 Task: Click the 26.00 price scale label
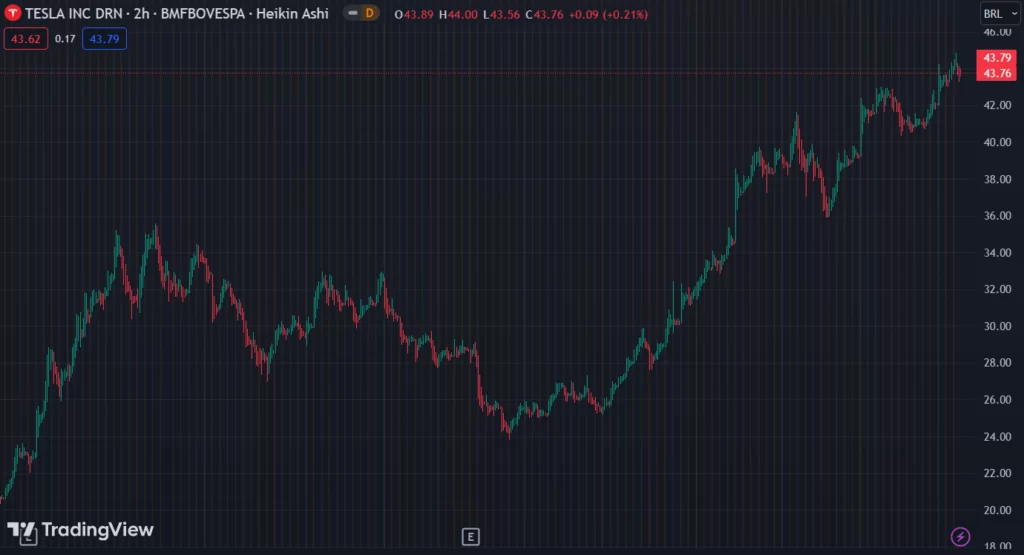pyautogui.click(x=997, y=400)
